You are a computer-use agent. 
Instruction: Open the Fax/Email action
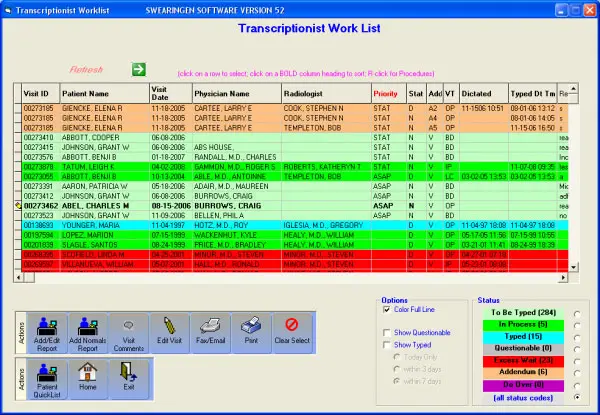(x=210, y=334)
